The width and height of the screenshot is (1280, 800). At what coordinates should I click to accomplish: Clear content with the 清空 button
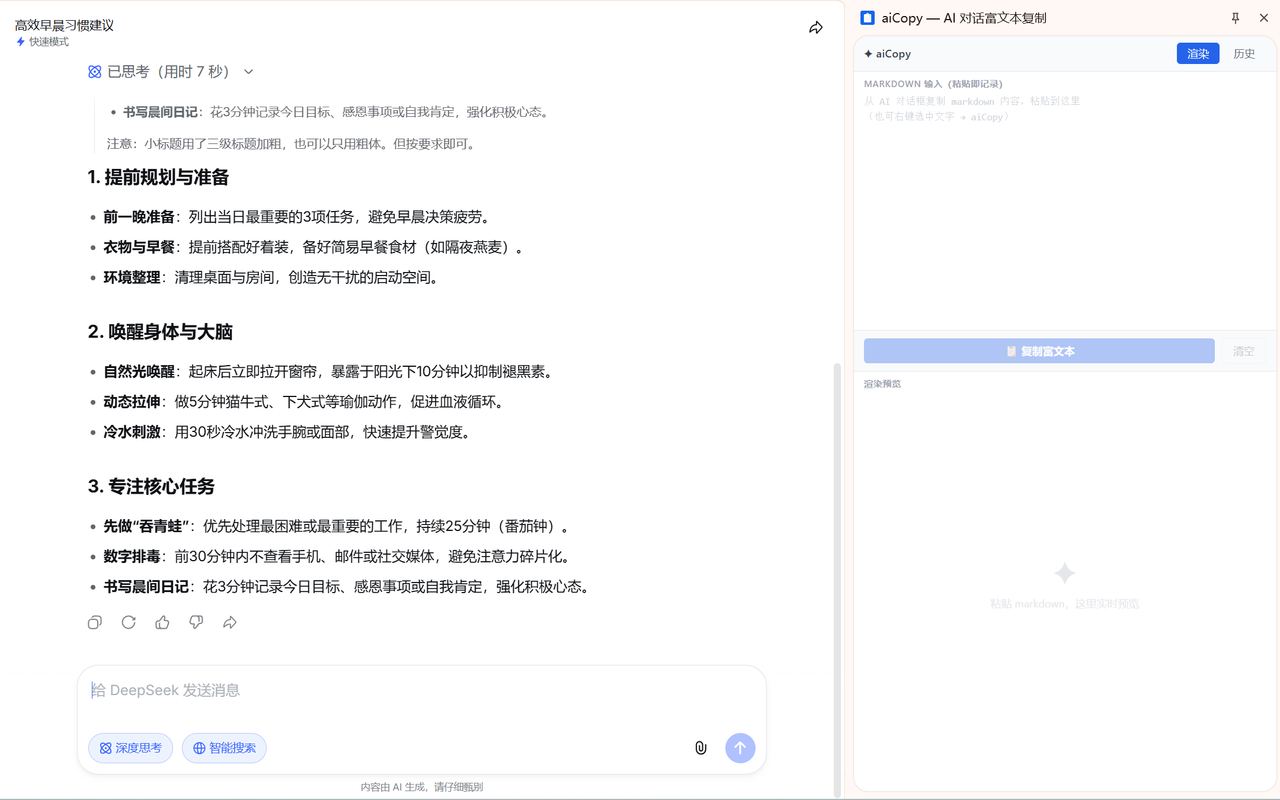1243,351
